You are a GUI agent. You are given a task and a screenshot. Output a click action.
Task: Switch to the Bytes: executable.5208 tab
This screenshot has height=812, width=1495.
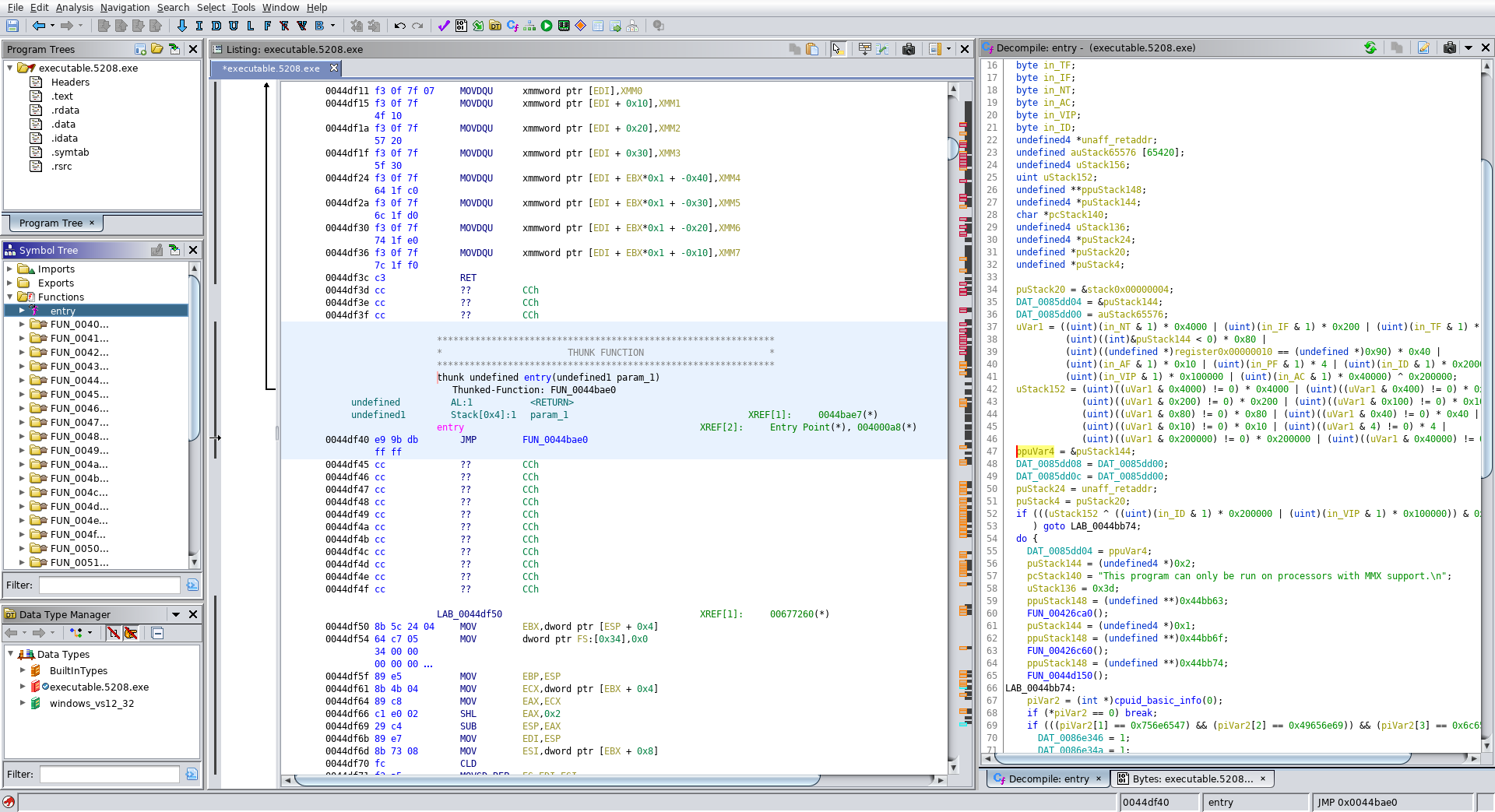pyautogui.click(x=1193, y=779)
